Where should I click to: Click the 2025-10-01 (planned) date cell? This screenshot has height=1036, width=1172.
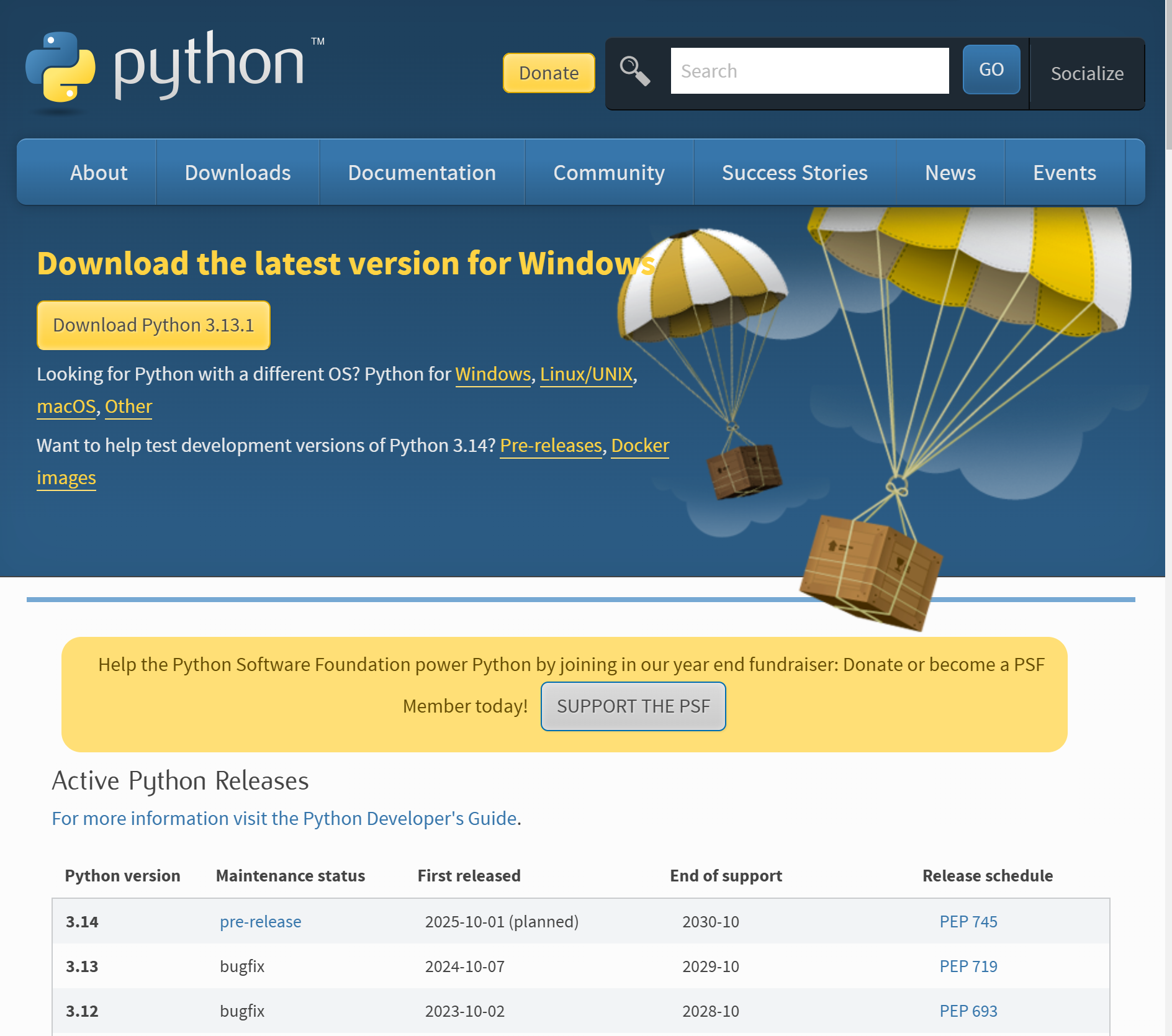pyautogui.click(x=502, y=921)
